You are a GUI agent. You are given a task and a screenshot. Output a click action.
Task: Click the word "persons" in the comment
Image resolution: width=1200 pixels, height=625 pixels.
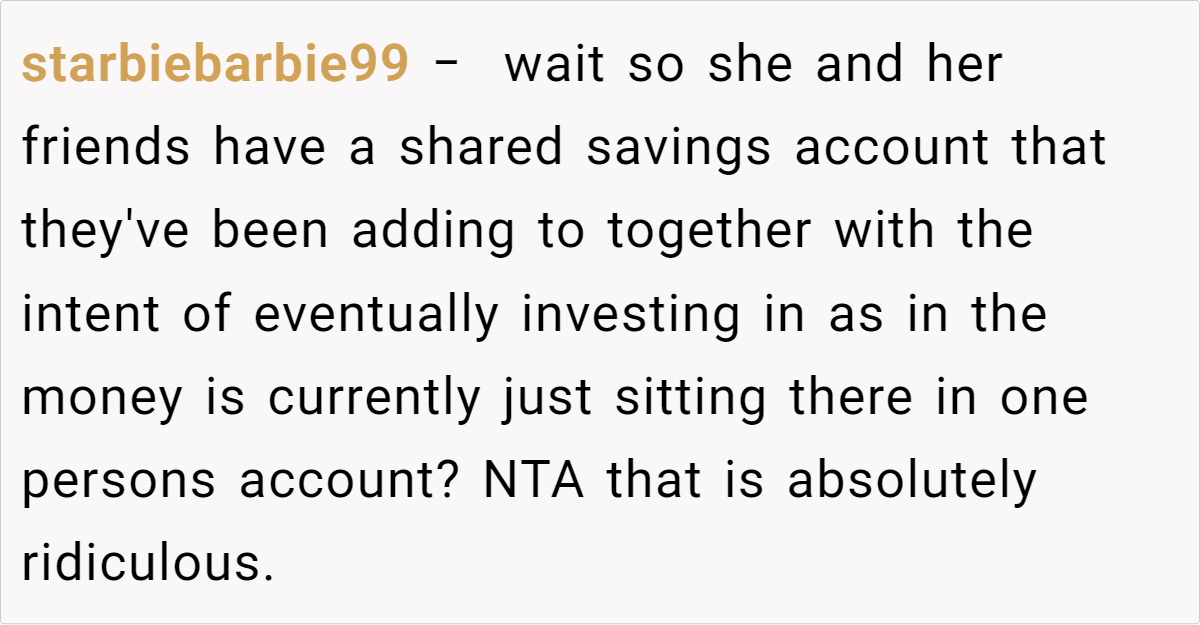click(119, 480)
